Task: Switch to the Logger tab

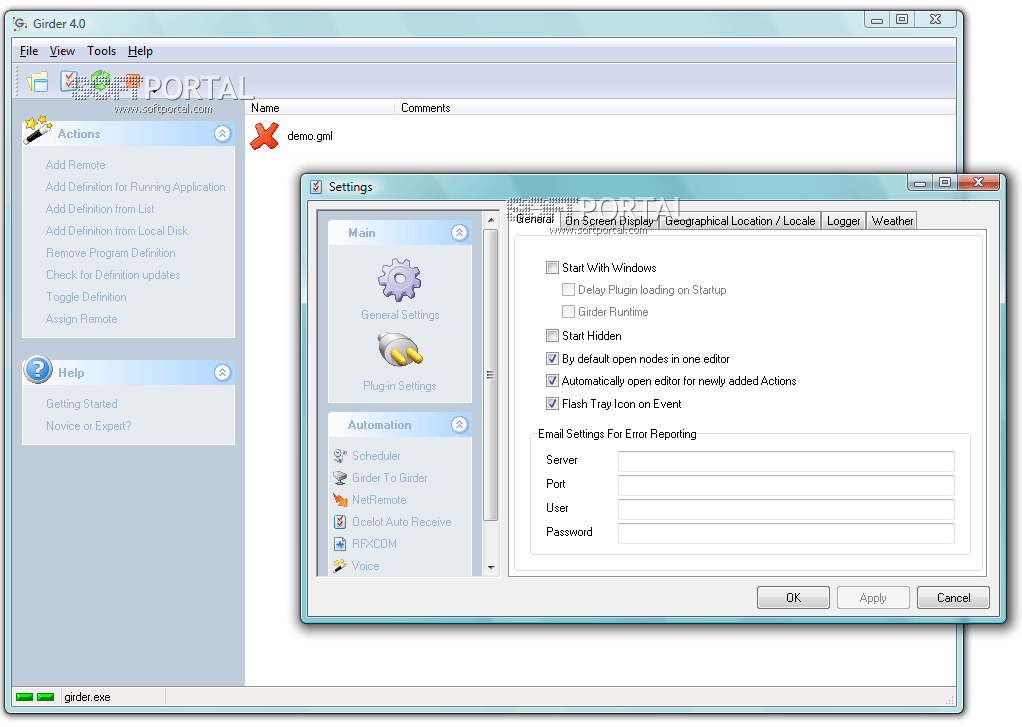Action: click(843, 221)
